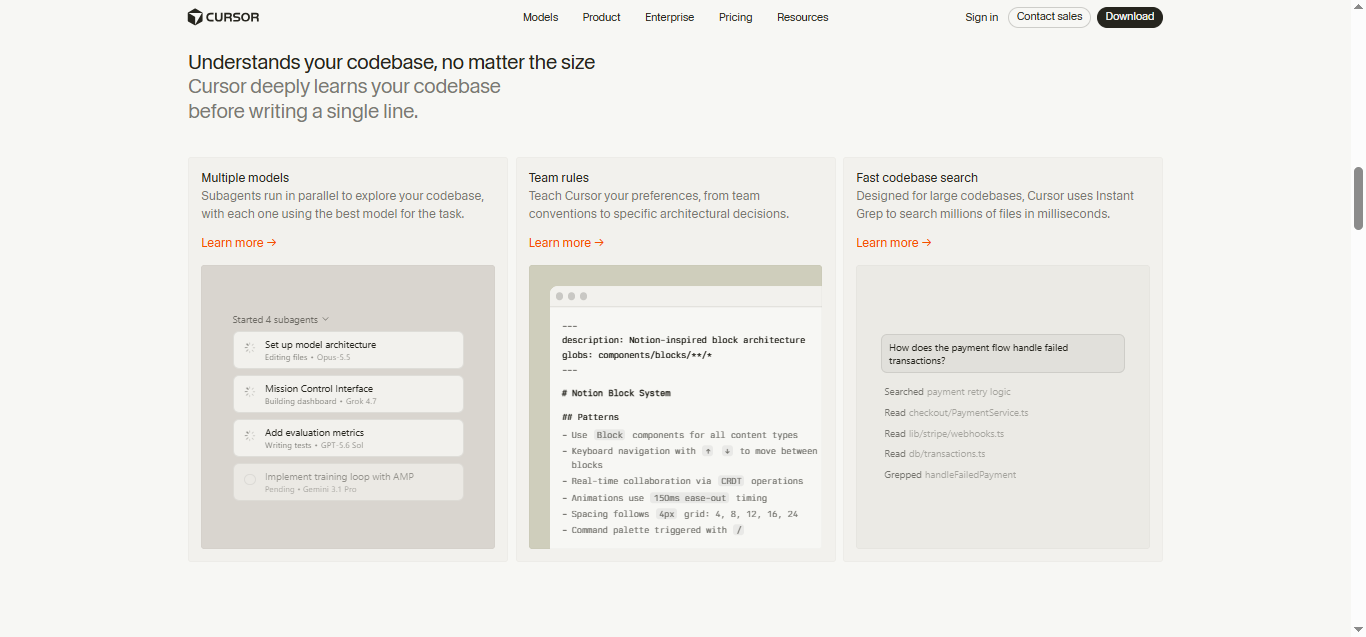Click the spinner next to Mission Control Interface
The width and height of the screenshot is (1366, 637).
250,393
